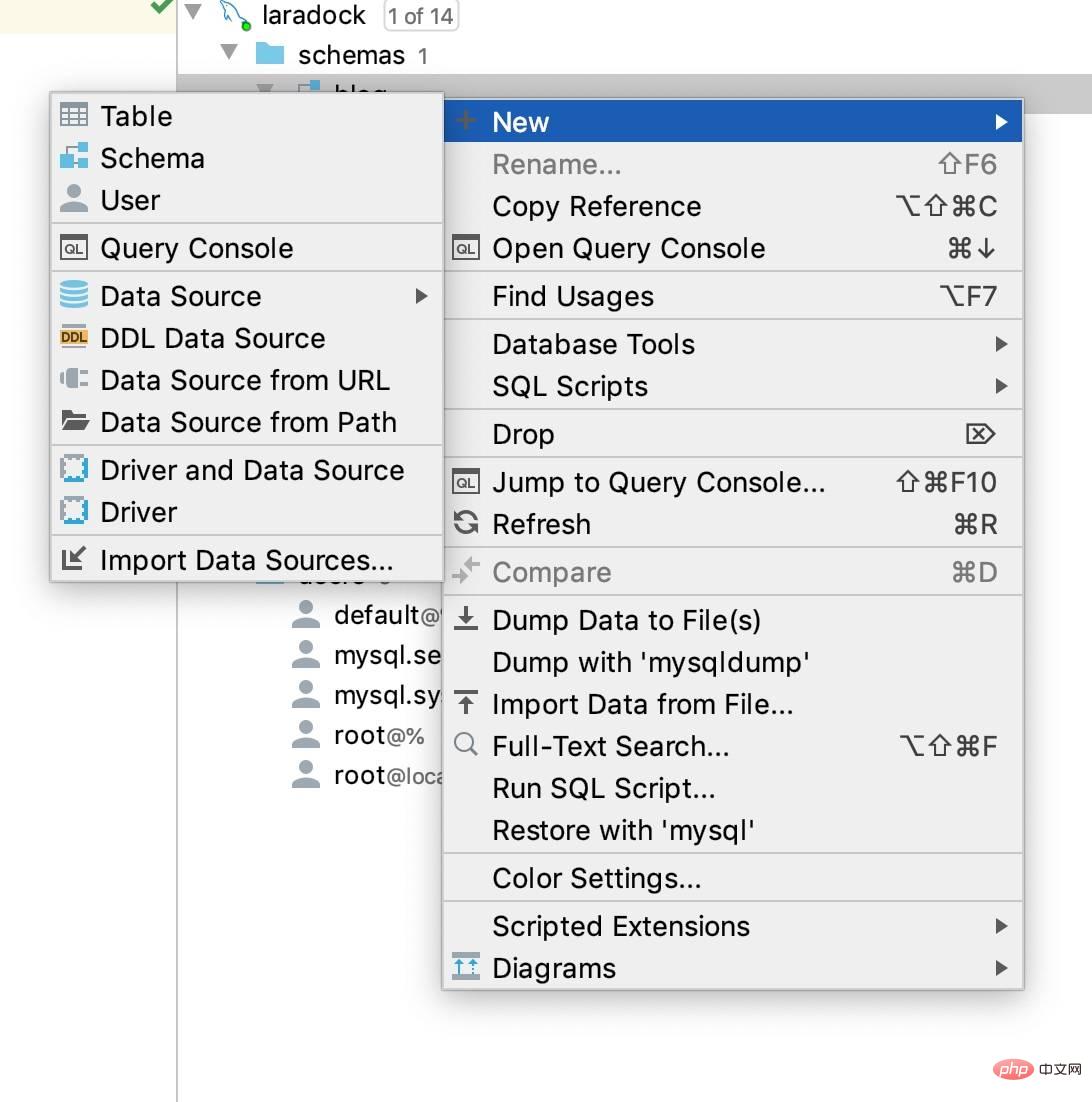The height and width of the screenshot is (1102, 1092).
Task: Click the Table grid icon in submenu
Action: [x=74, y=115]
